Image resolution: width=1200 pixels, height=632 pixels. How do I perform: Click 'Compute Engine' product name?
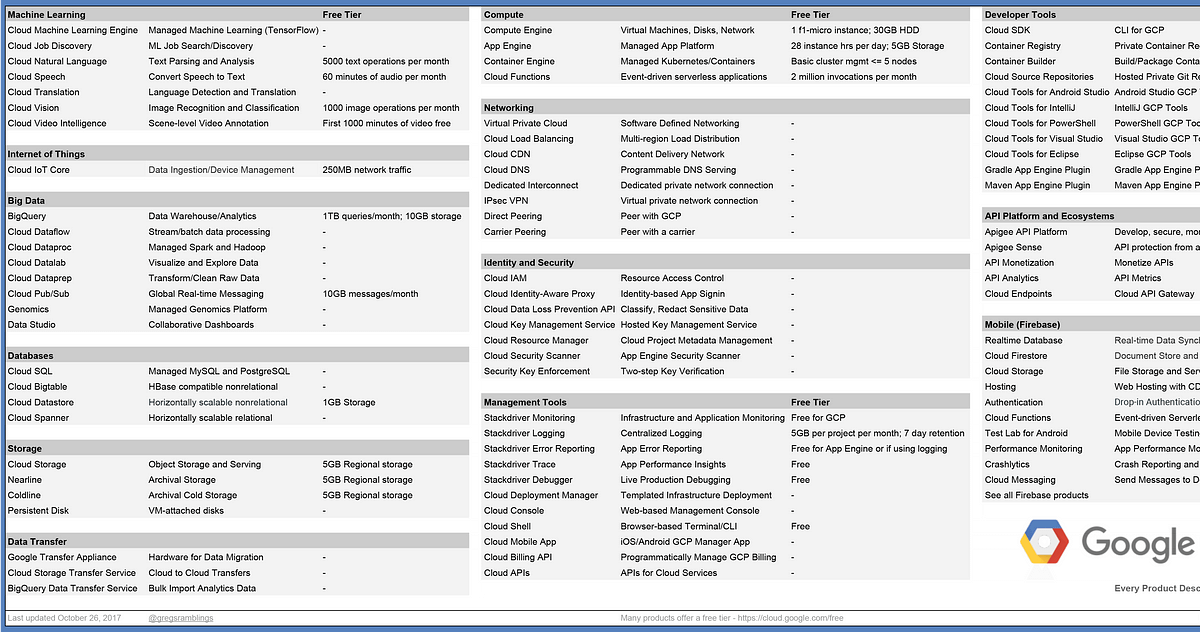tap(518, 31)
